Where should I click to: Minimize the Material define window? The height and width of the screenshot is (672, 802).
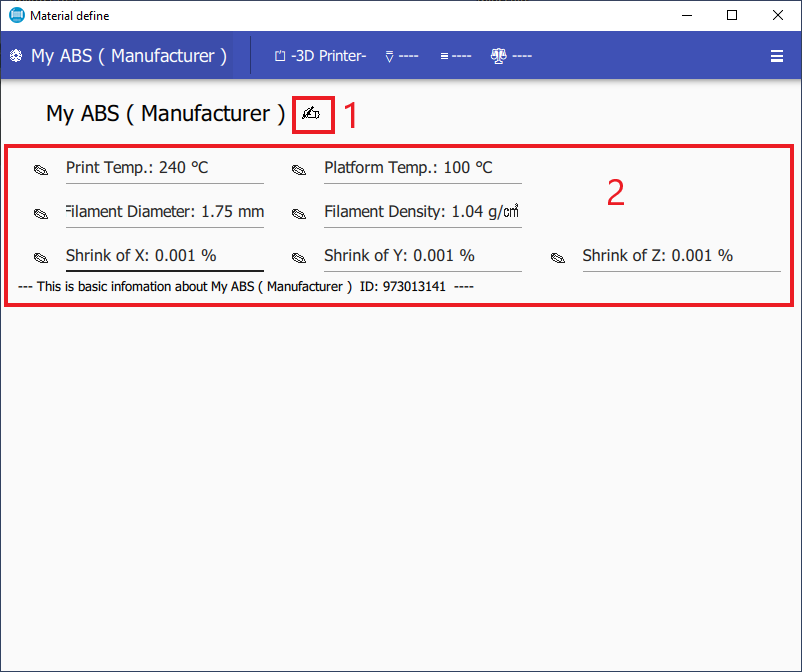point(687,15)
